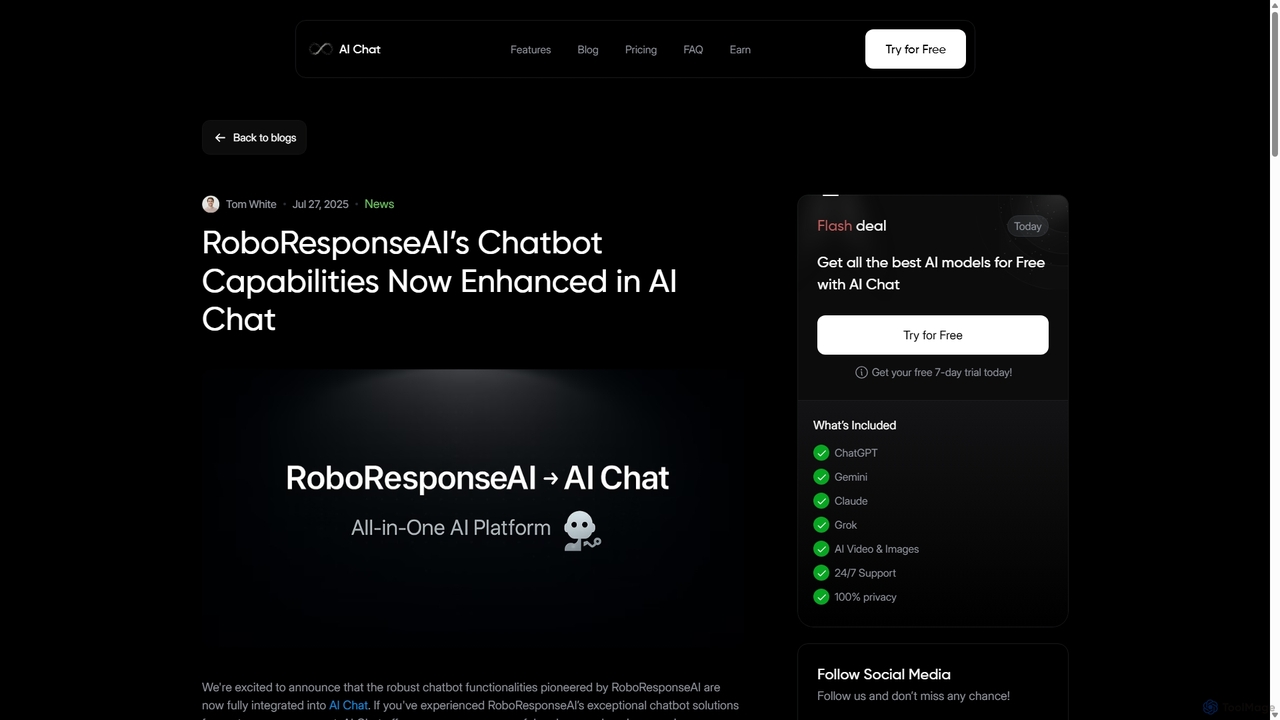
Task: Click the green checkmark next to Grok
Action: (x=821, y=525)
